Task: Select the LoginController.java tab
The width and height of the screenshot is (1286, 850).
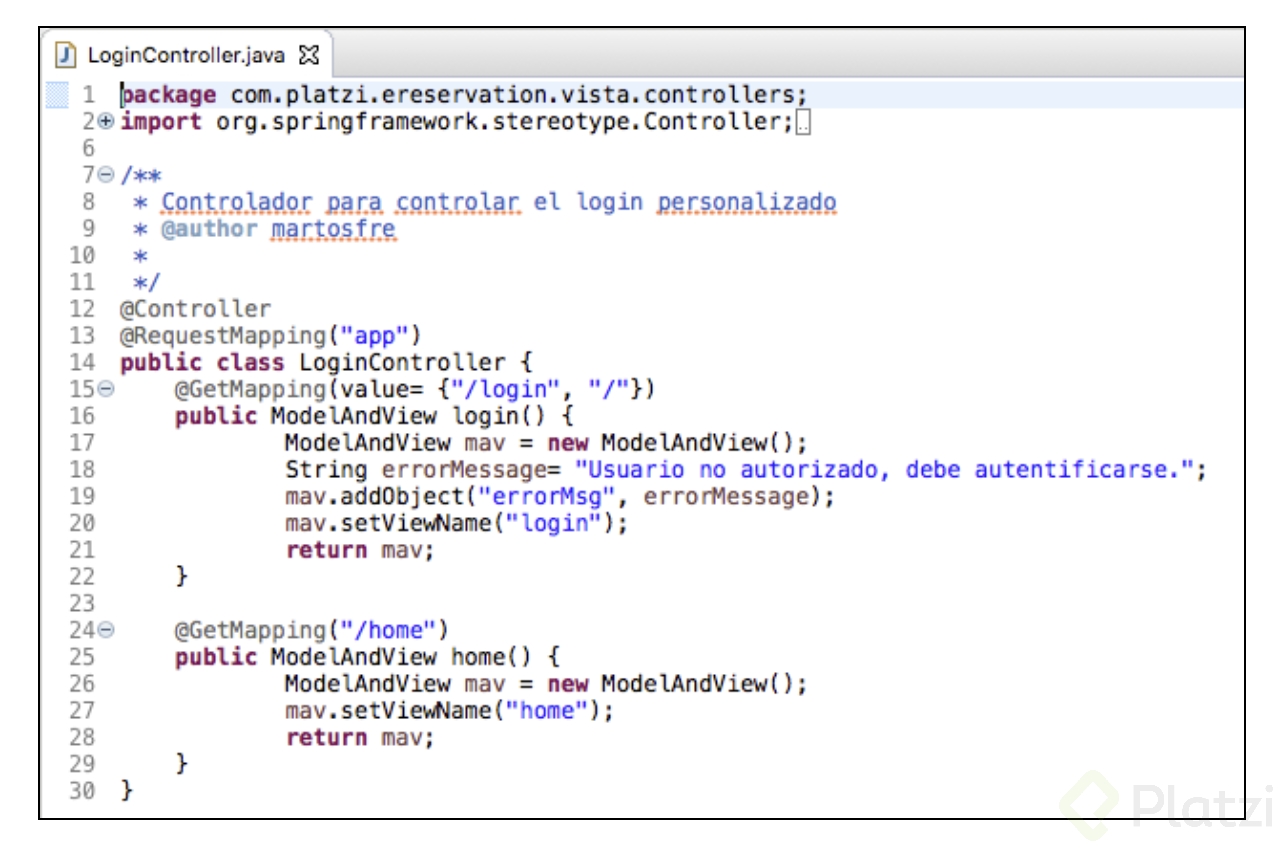Action: [187, 53]
